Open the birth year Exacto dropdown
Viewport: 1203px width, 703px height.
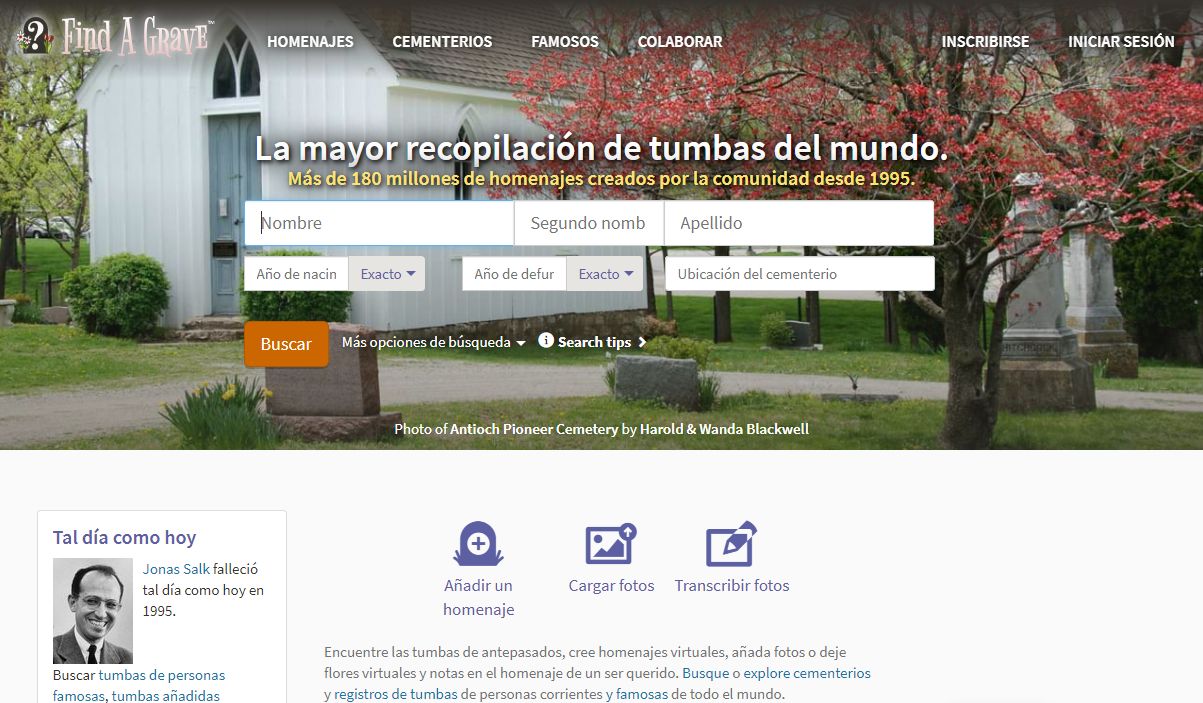click(x=387, y=274)
